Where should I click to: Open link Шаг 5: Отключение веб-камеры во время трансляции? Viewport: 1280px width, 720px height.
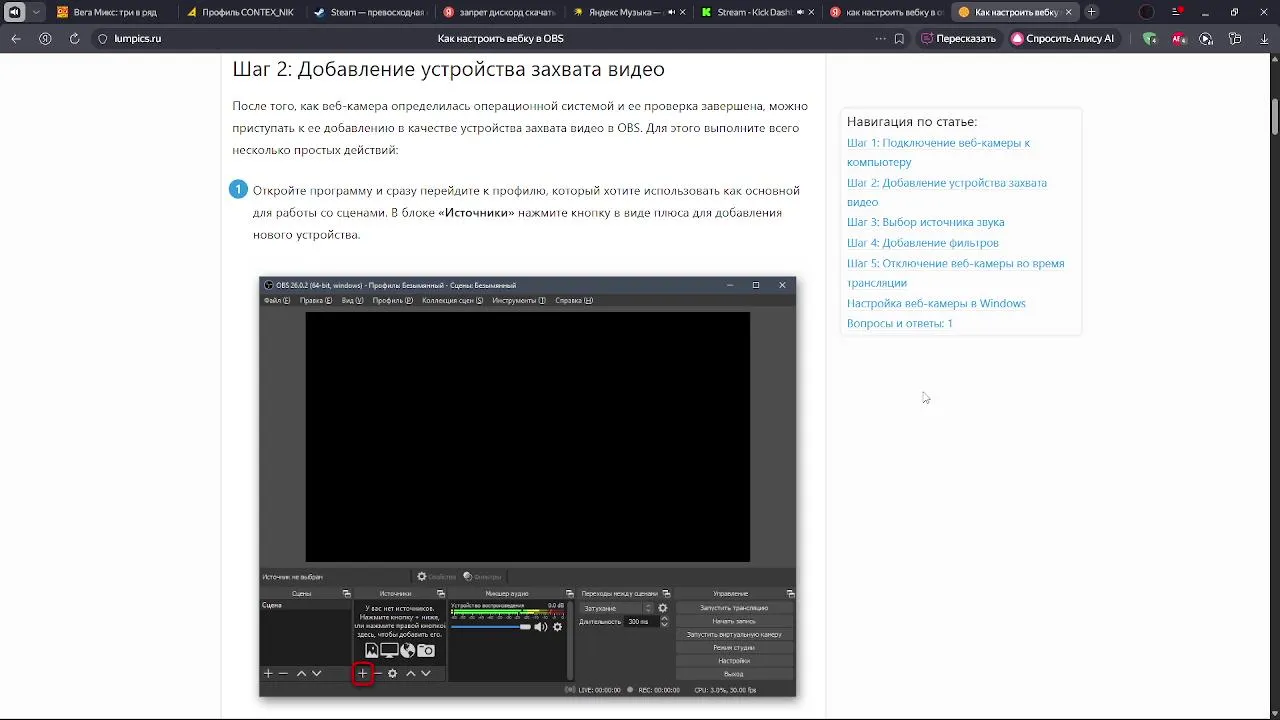coord(955,273)
